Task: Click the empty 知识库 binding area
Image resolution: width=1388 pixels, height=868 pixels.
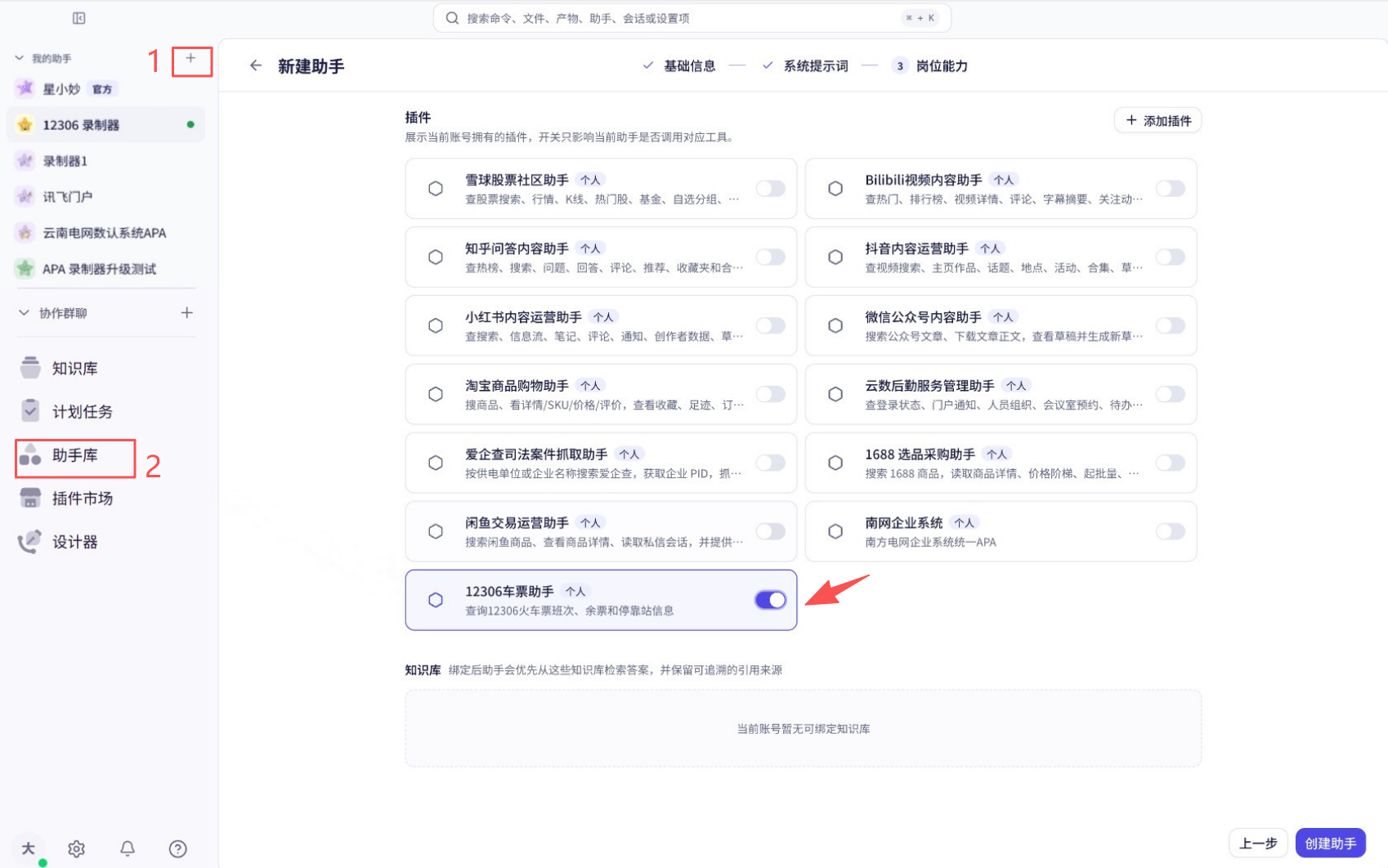Action: coord(803,728)
